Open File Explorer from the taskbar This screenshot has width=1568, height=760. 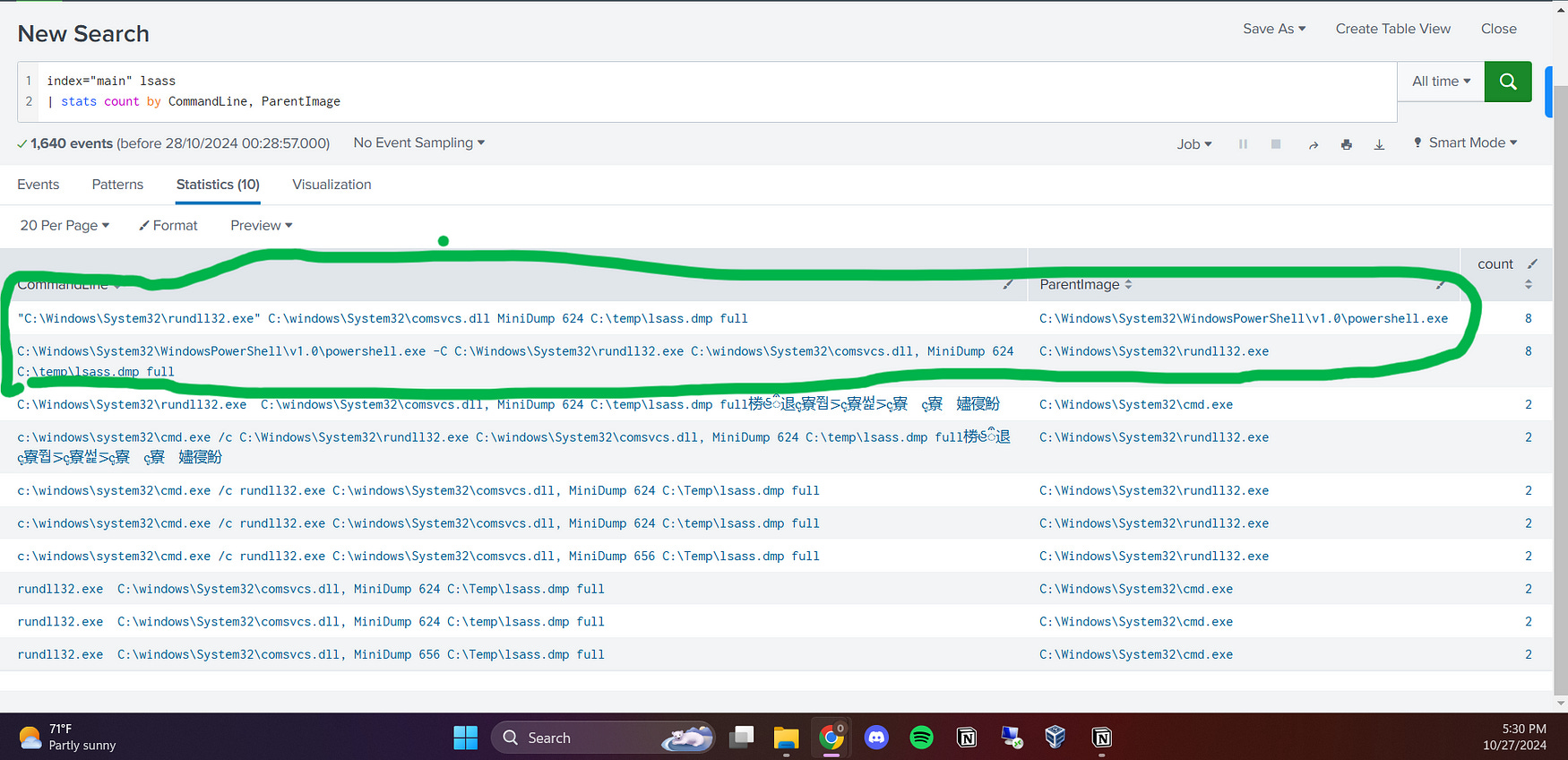coord(786,738)
